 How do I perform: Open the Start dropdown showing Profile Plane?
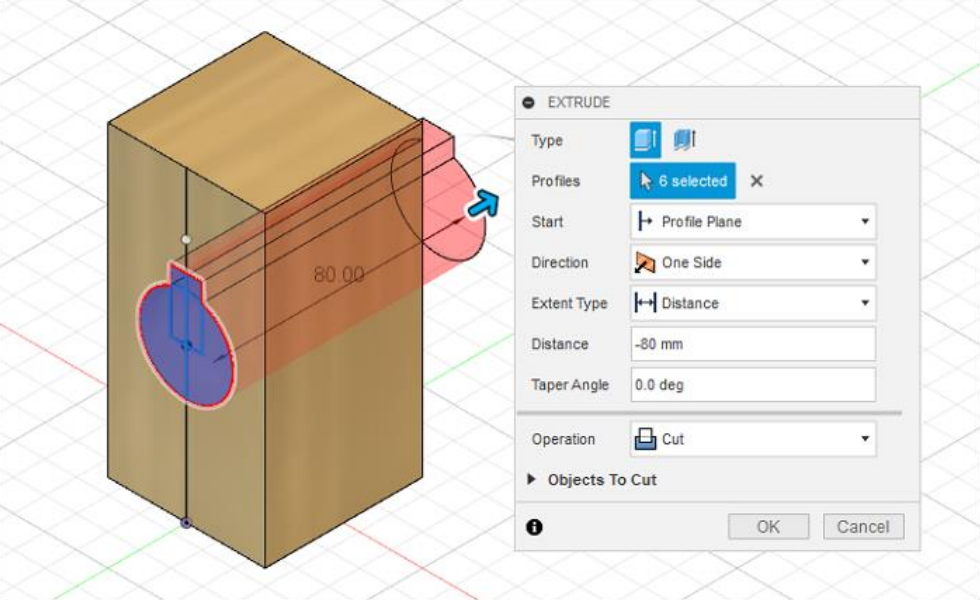pos(753,222)
